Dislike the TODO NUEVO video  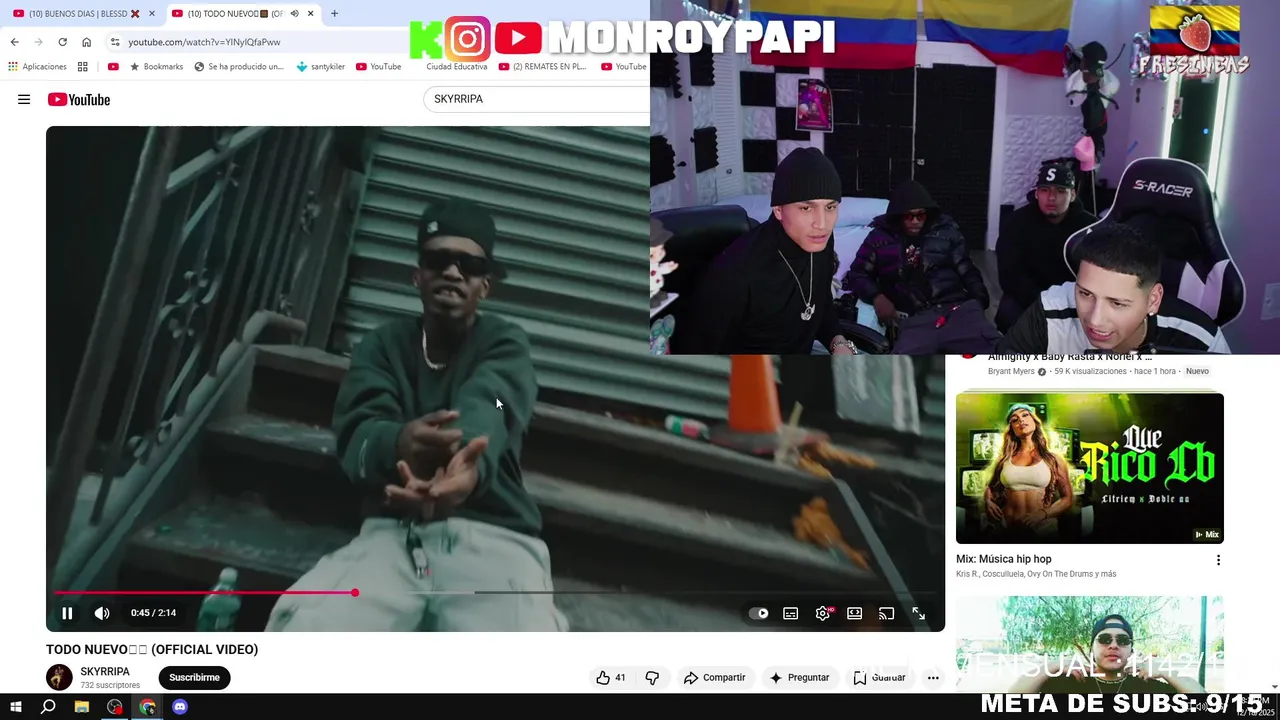(x=652, y=677)
